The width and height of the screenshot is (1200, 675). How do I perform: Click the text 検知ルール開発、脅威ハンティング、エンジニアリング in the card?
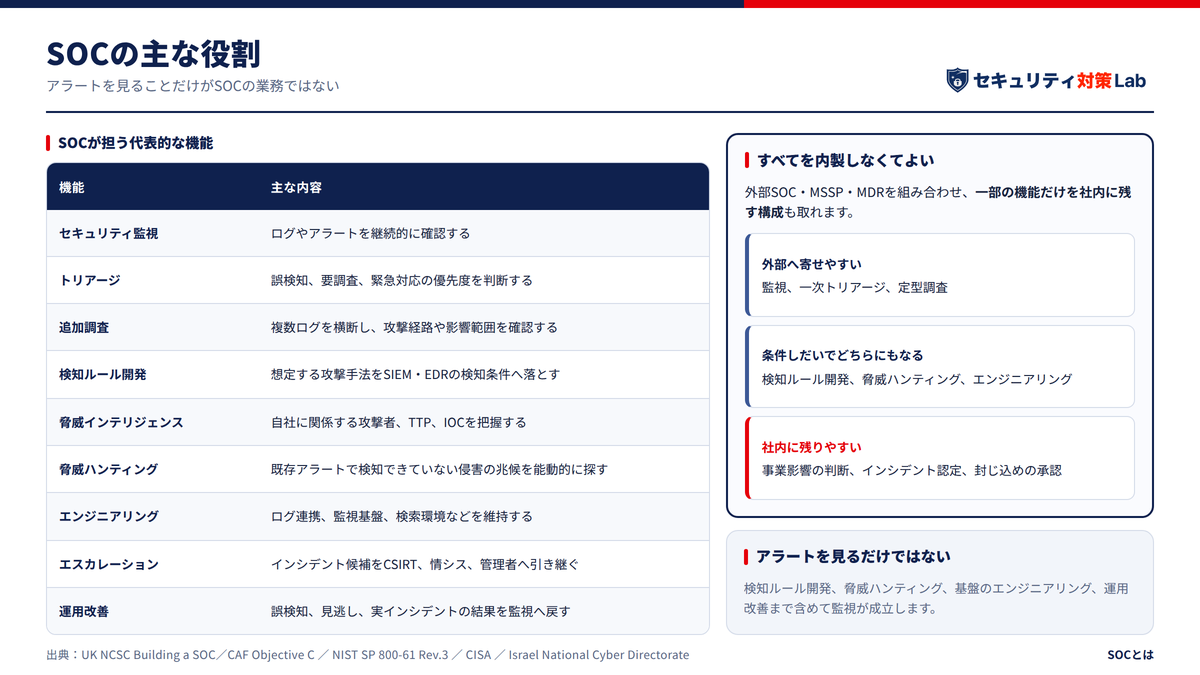(x=916, y=379)
